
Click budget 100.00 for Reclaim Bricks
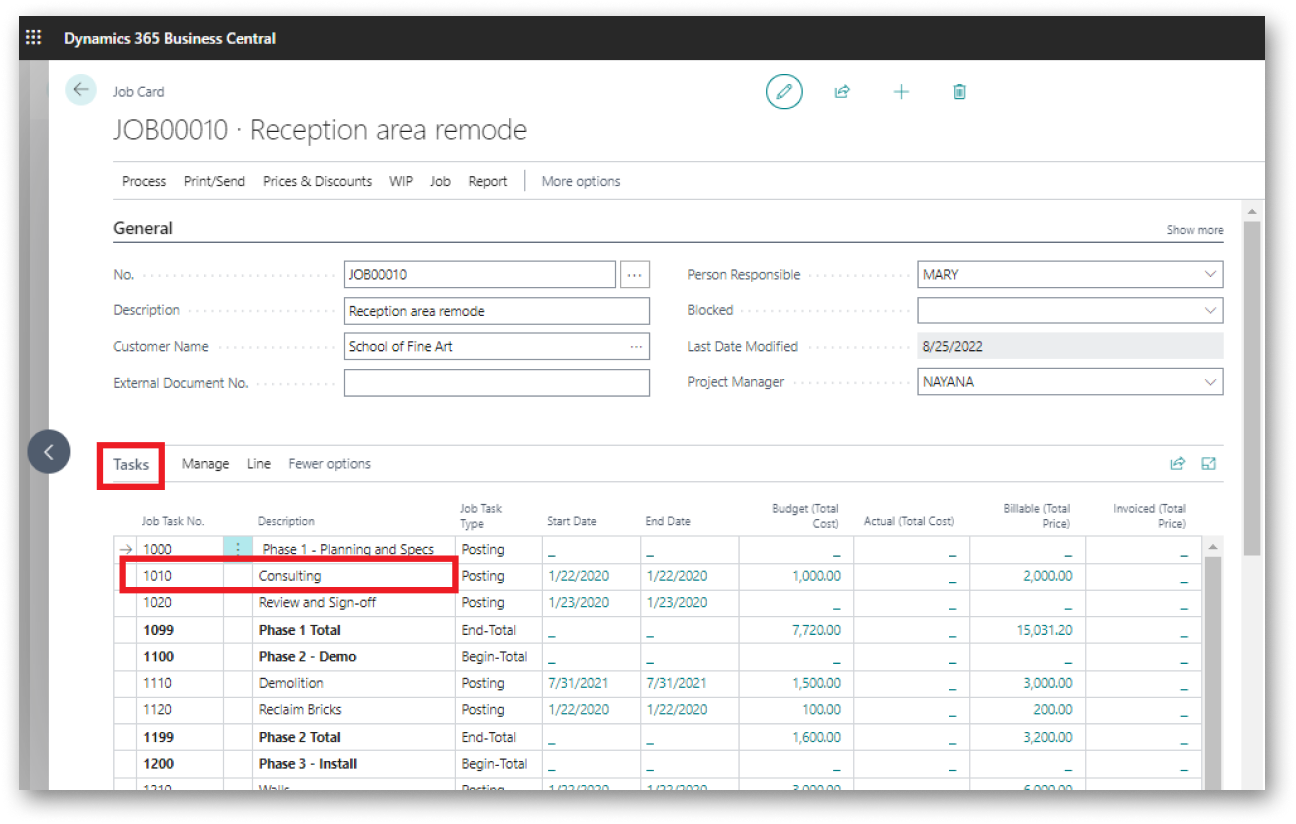click(822, 710)
